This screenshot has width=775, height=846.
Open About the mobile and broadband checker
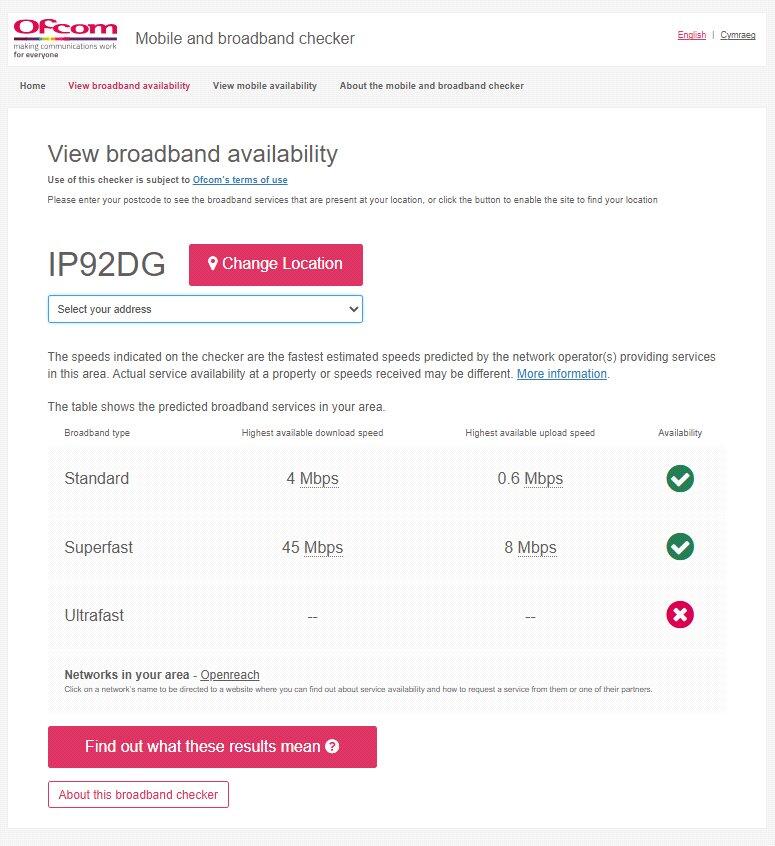pyautogui.click(x=432, y=86)
